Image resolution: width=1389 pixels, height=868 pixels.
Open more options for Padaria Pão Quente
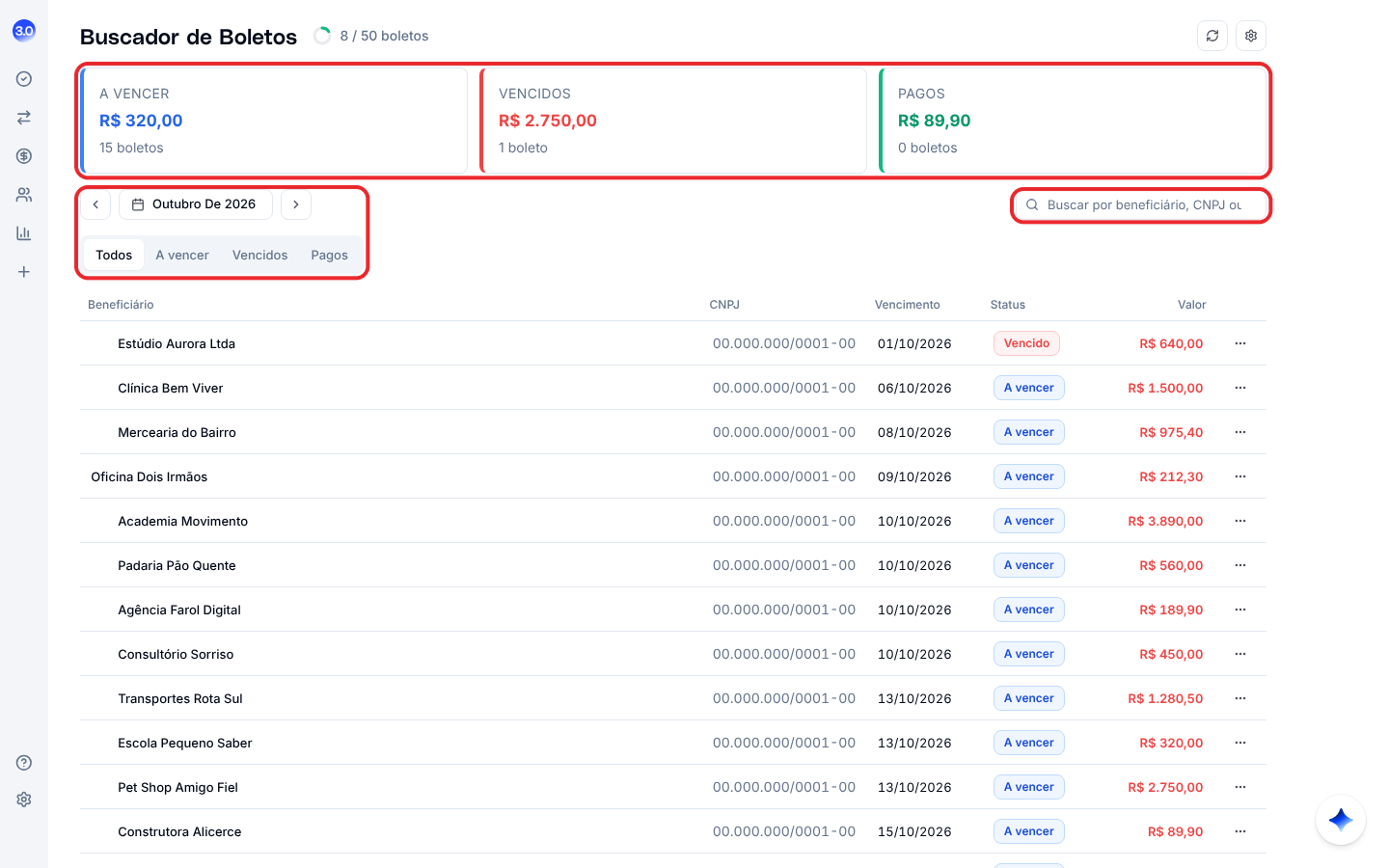1240,565
